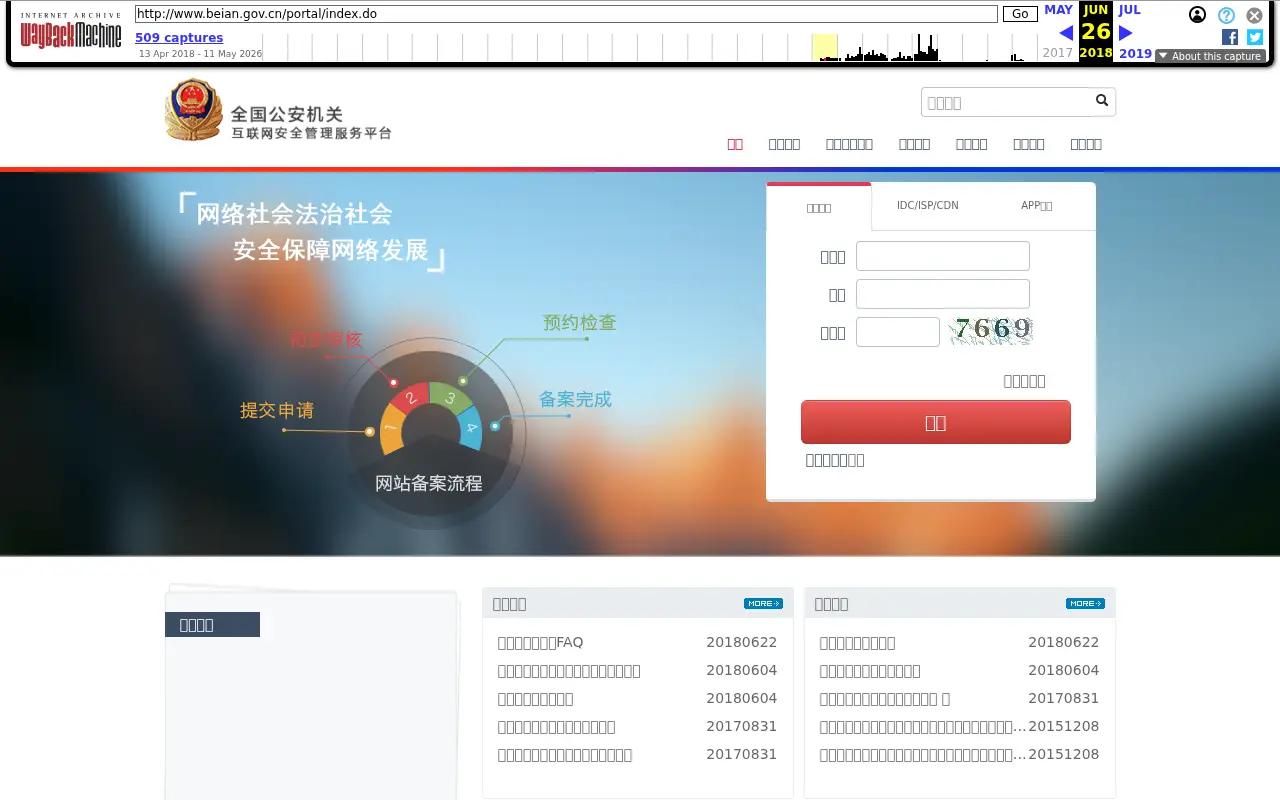
Task: Click the link just below the red login button
Action: click(835, 460)
